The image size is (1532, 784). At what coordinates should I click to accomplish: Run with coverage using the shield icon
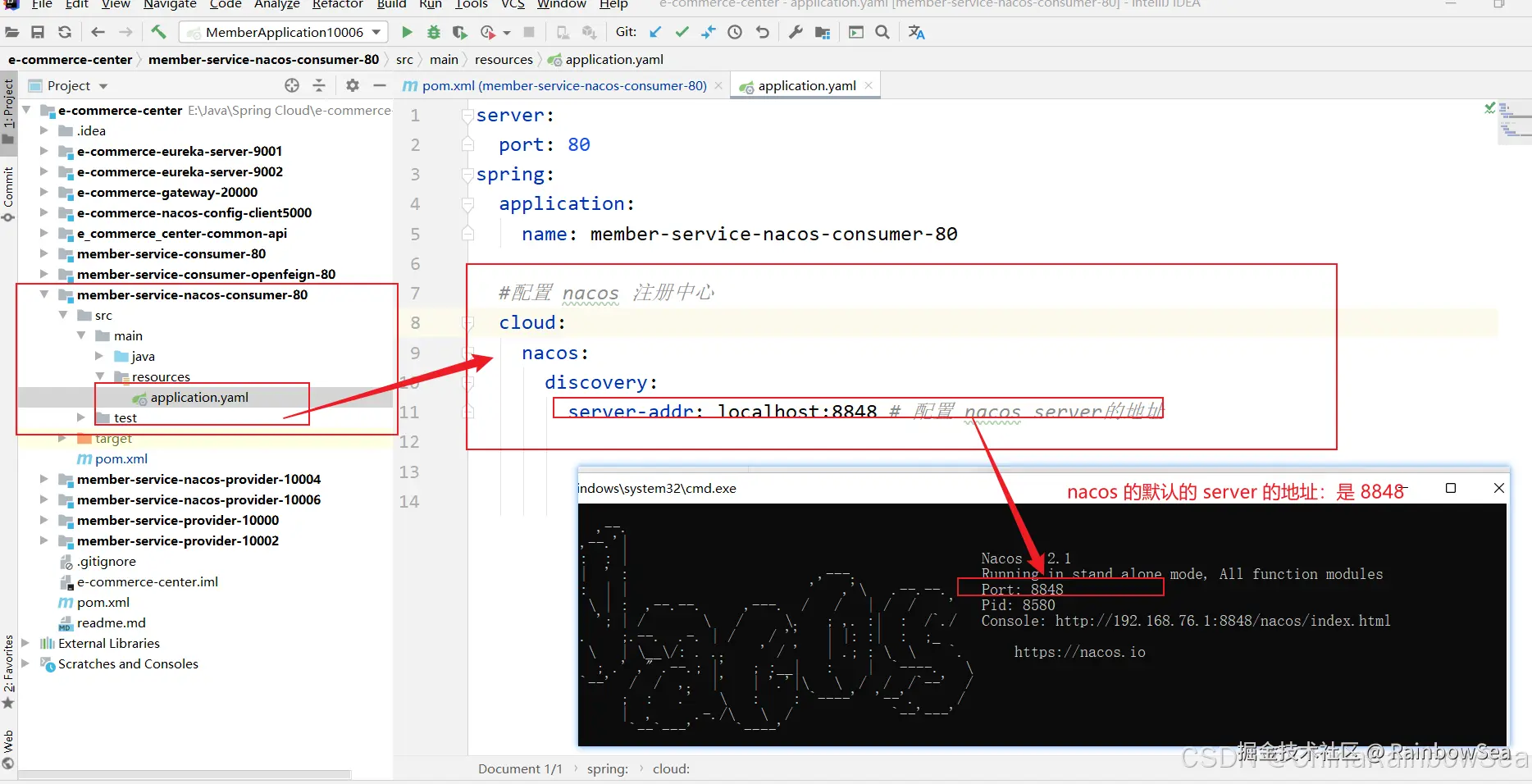pos(460,32)
